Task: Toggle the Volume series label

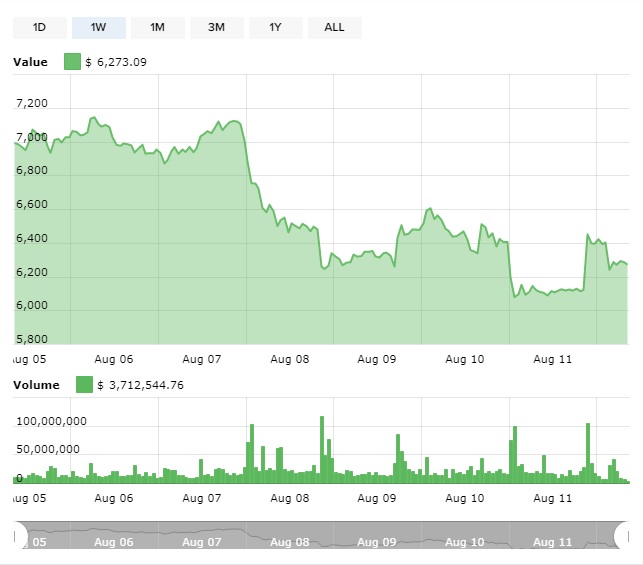Action: click(x=36, y=385)
